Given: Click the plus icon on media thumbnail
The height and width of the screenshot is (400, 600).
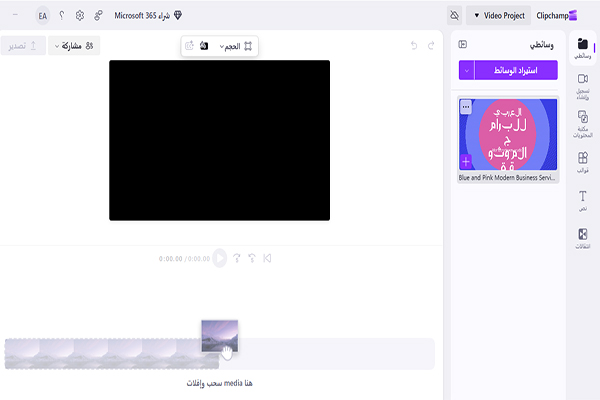Looking at the screenshot, I should tap(466, 162).
